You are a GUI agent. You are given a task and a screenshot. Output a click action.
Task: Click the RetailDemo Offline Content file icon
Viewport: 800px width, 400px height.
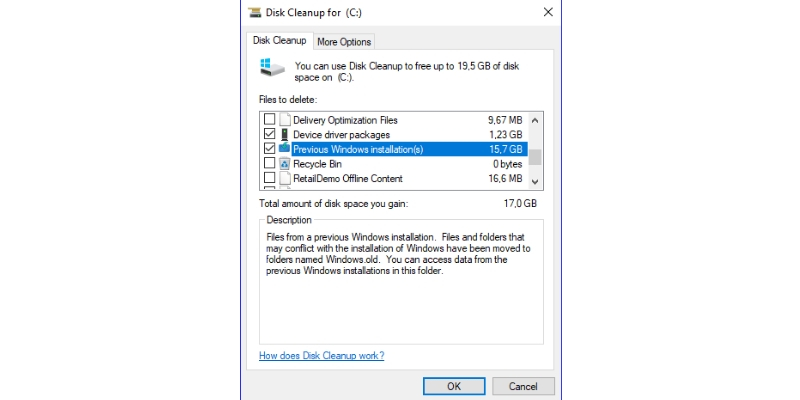[x=284, y=178]
